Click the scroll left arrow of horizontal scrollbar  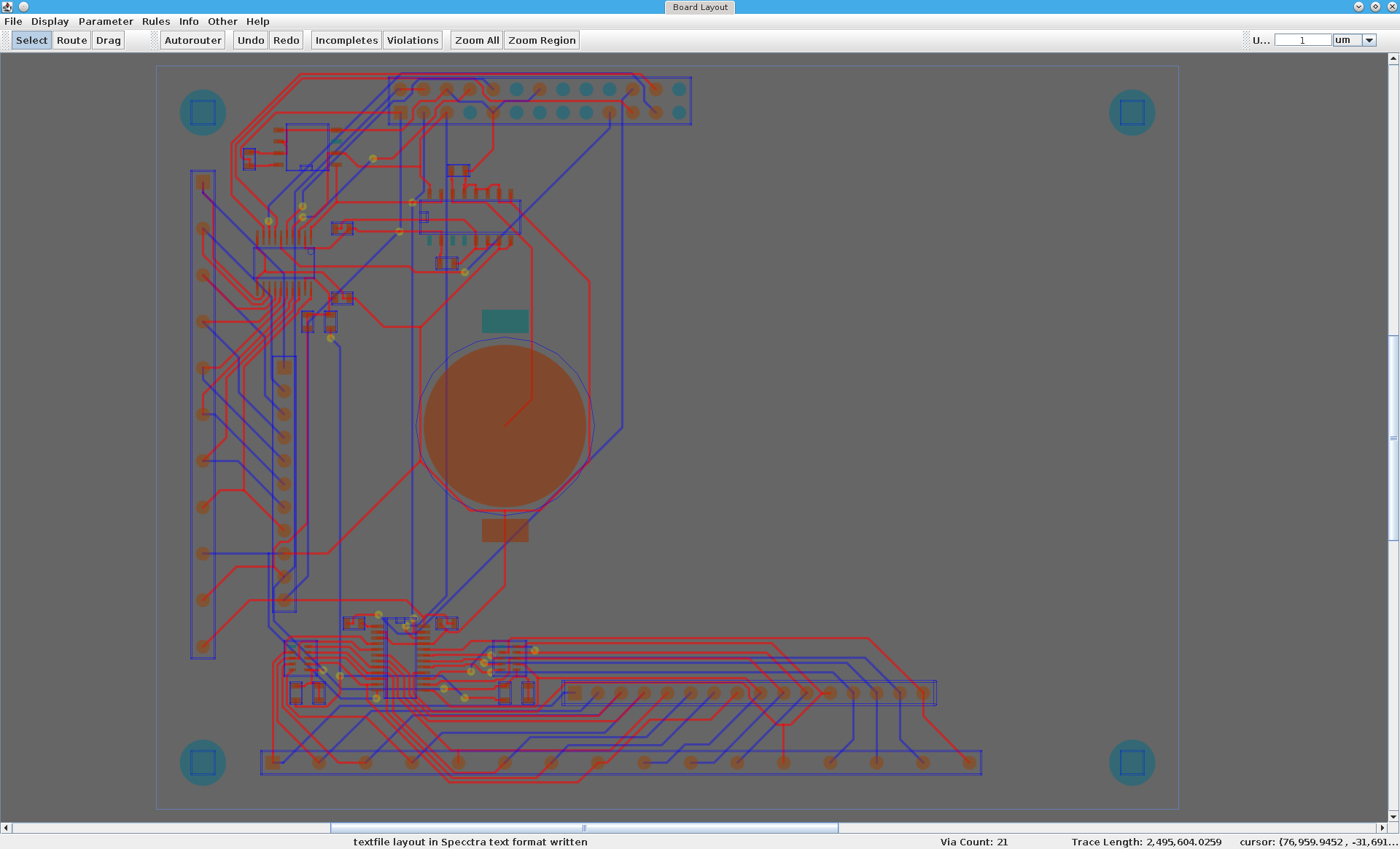pos(6,828)
